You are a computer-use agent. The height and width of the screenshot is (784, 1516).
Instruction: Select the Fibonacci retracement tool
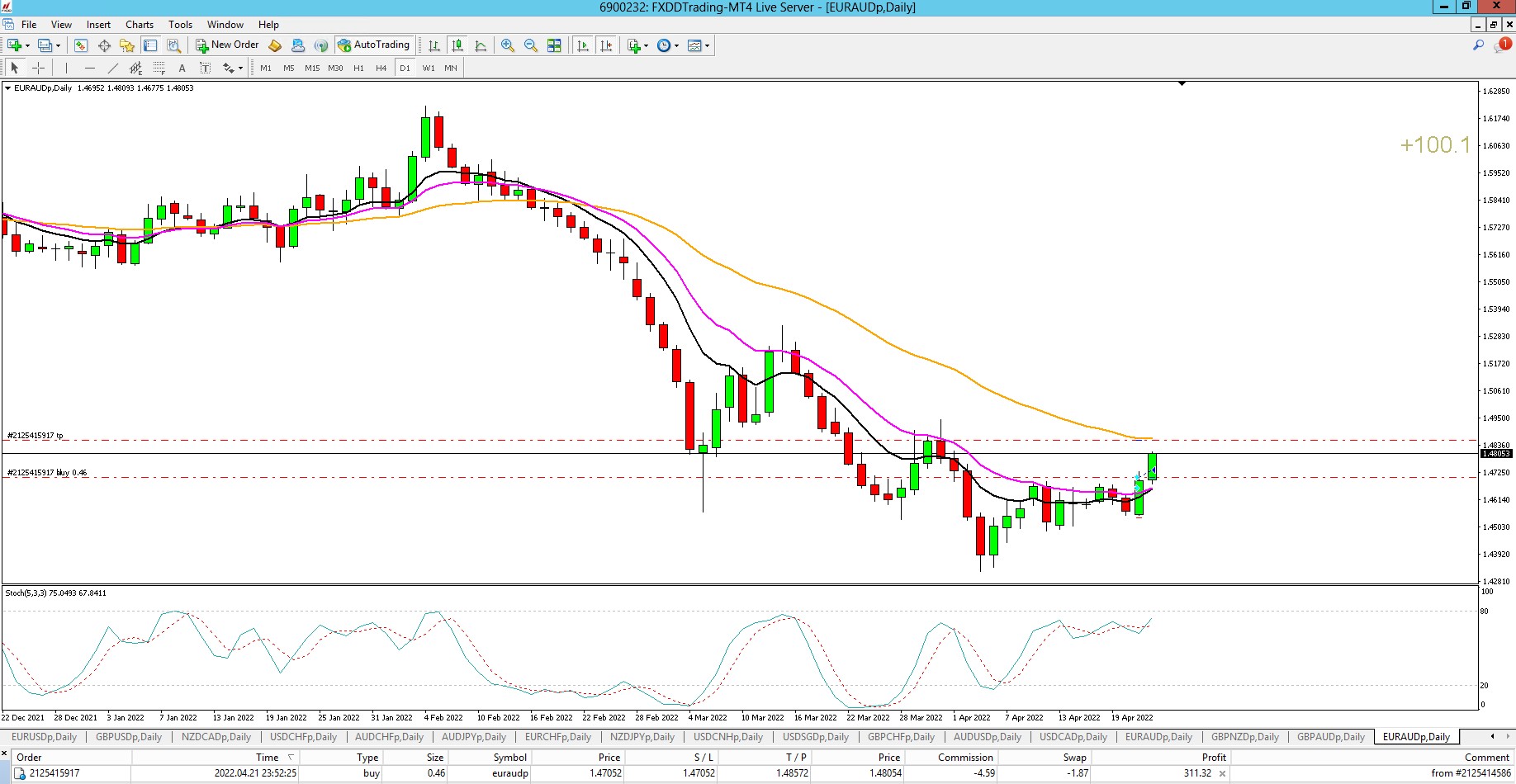pyautogui.click(x=159, y=68)
